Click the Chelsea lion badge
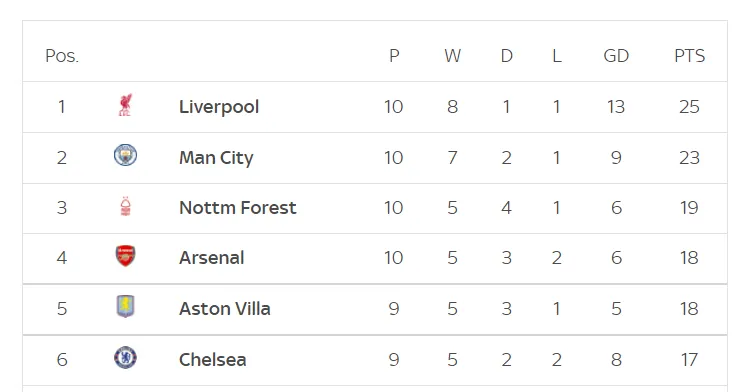Screen dimensions: 740x392 tap(126, 358)
